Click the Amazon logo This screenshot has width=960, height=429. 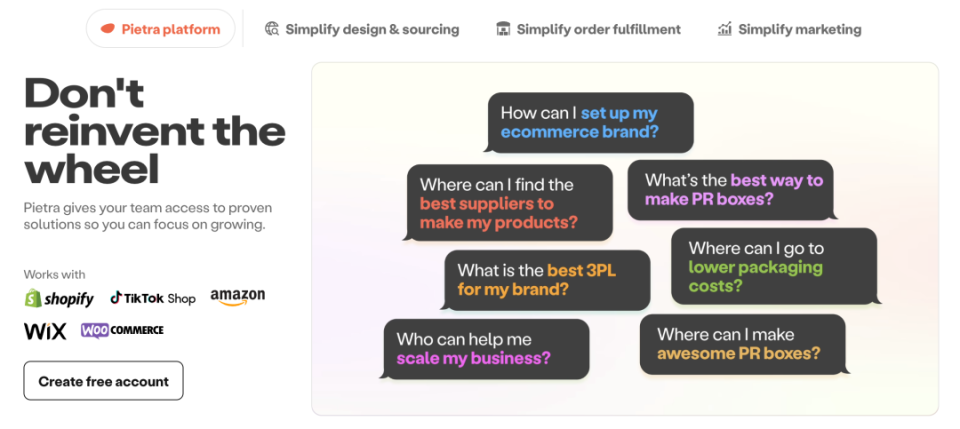pyautogui.click(x=237, y=296)
